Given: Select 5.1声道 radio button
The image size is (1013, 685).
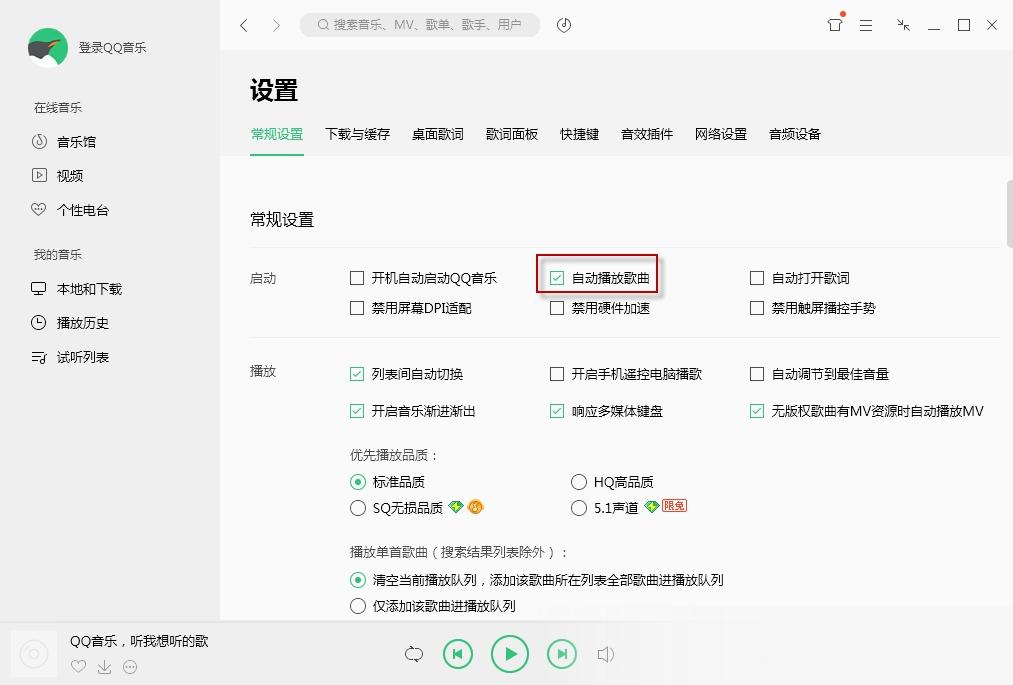Looking at the screenshot, I should pos(579,508).
